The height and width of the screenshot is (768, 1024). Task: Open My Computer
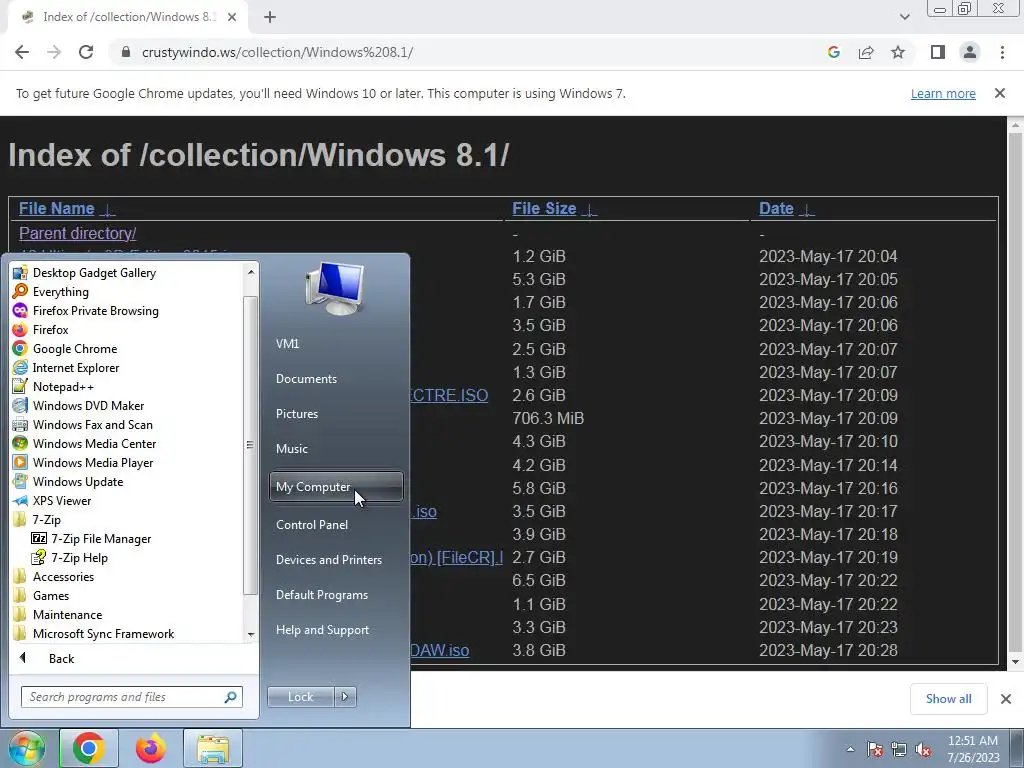tap(336, 487)
